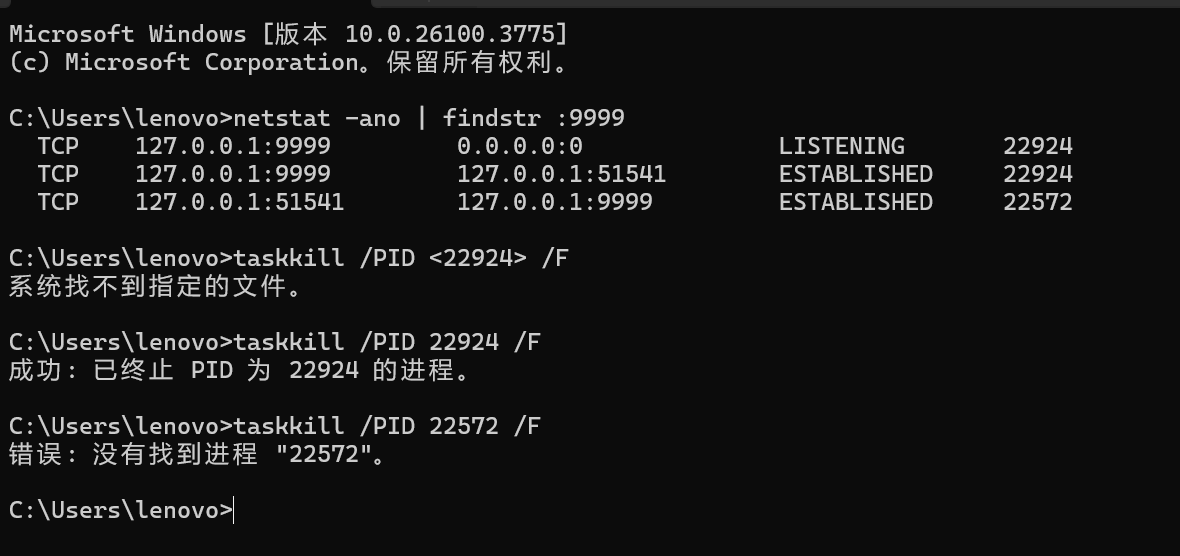Click the first ESTABLISHED state entry
1180x556 pixels.
855,174
